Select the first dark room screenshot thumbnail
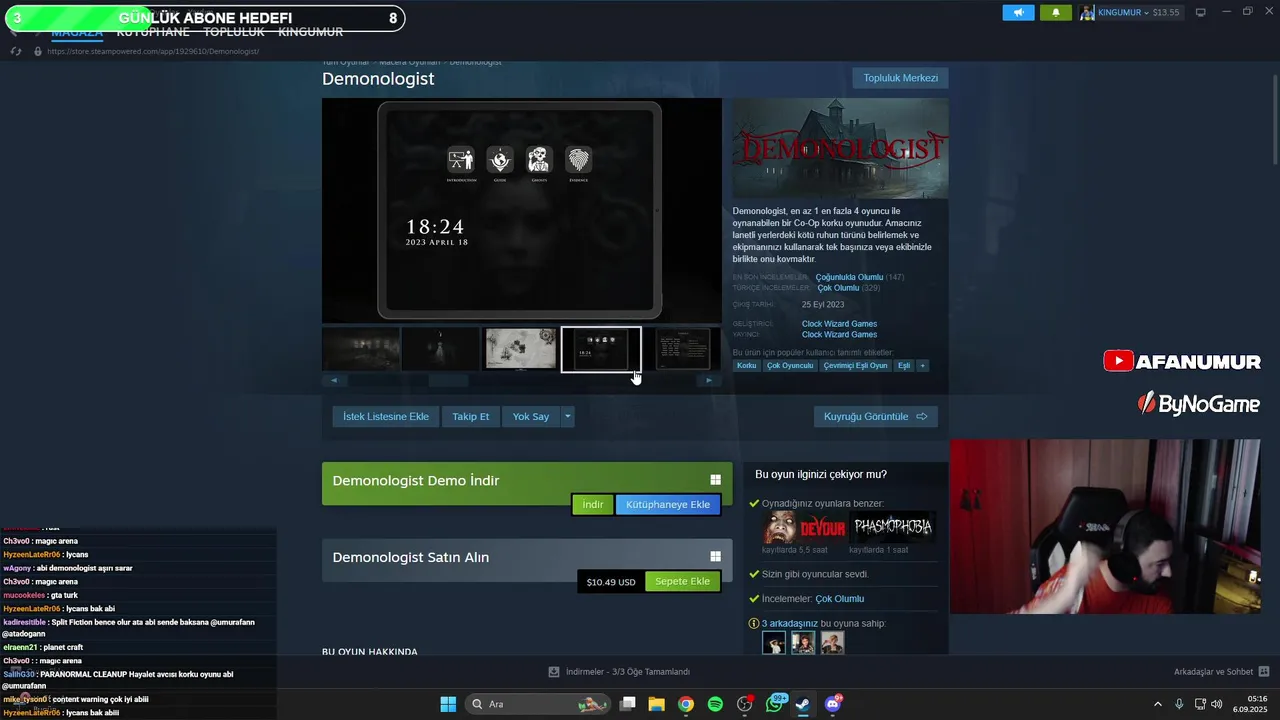 (361, 349)
